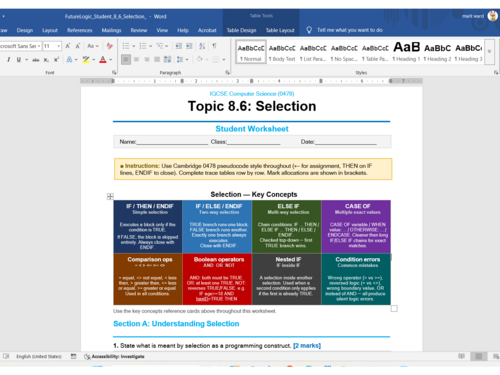This screenshot has height=375, width=500.
Task: Apply the List Paragraph style
Action: coord(313,52)
